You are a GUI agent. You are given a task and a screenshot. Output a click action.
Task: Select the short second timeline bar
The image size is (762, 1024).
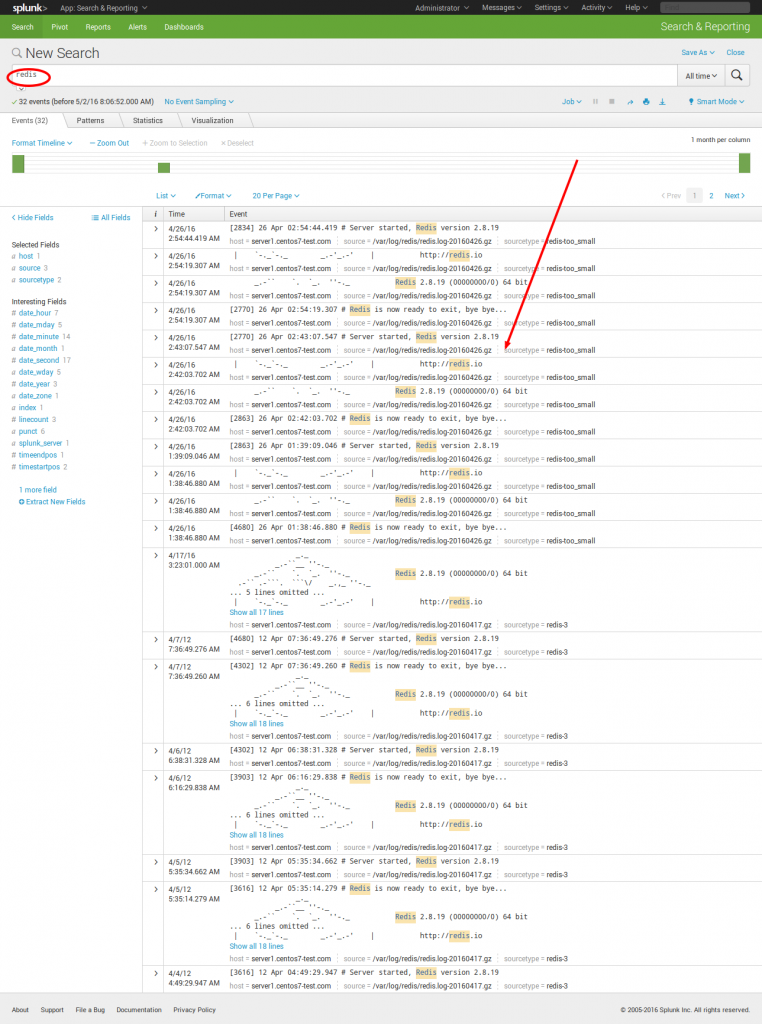164,168
